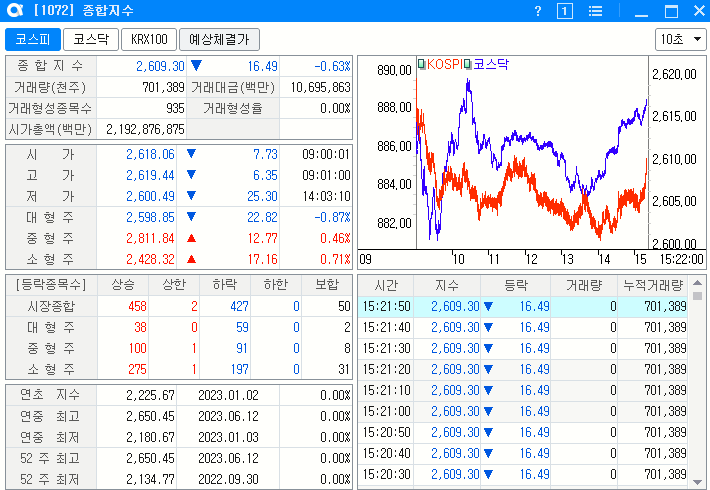Click scrollbar down arrow in time table
Image resolution: width=710 pixels, height=490 pixels.
tap(697, 482)
